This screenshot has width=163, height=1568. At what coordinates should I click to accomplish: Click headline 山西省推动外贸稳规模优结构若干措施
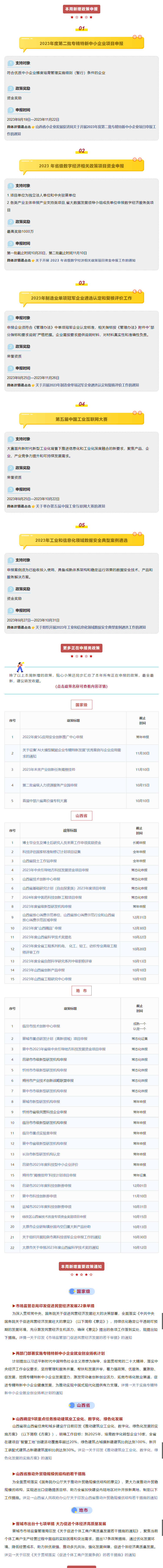(51, 1474)
